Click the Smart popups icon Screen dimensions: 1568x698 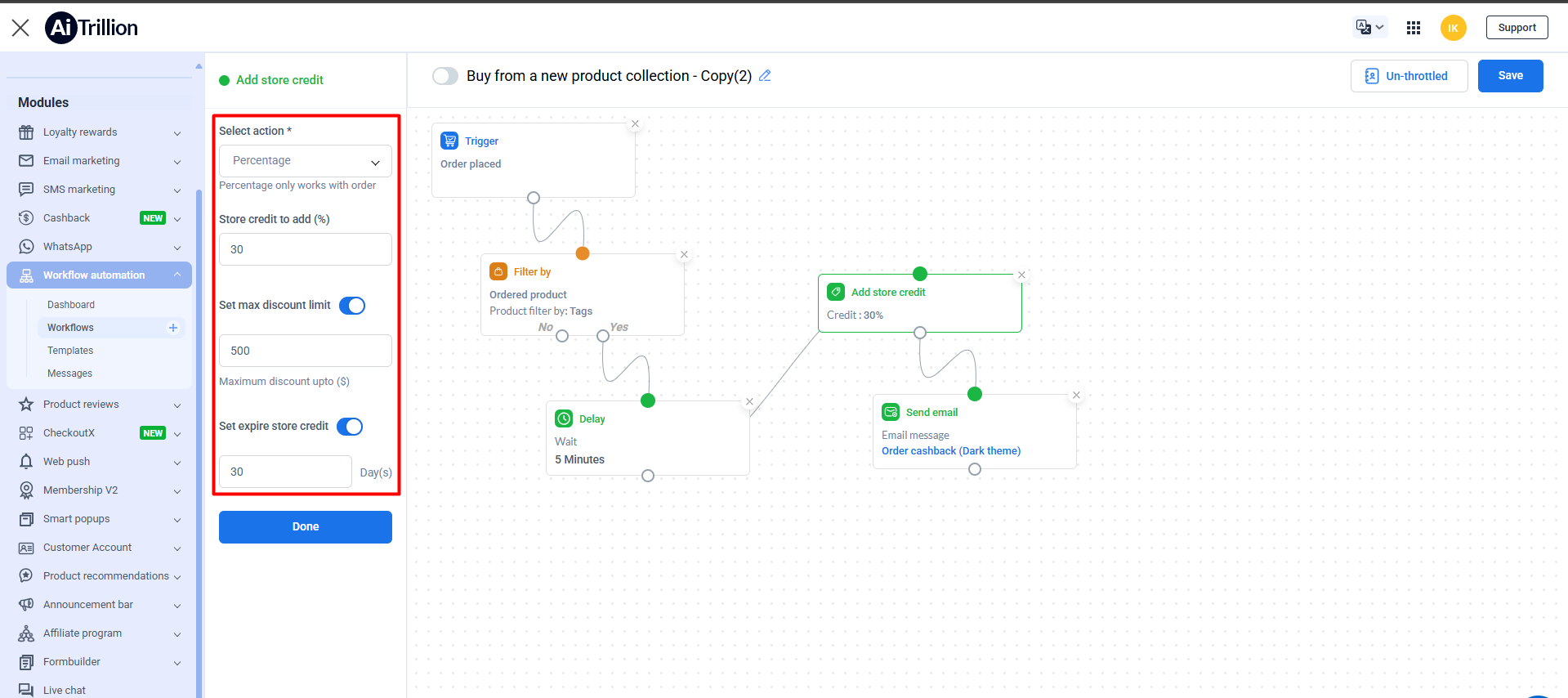(26, 519)
